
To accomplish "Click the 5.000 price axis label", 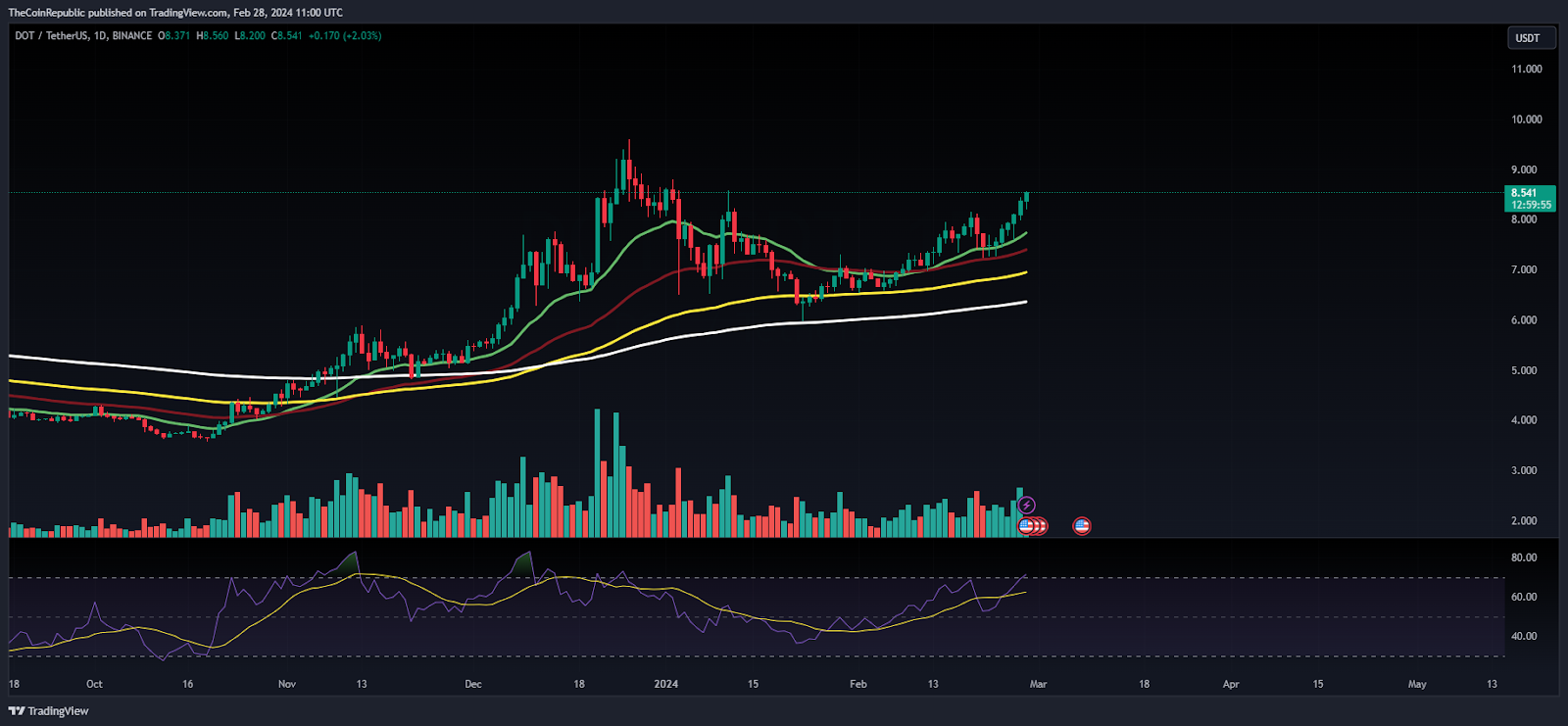I will pyautogui.click(x=1524, y=370).
